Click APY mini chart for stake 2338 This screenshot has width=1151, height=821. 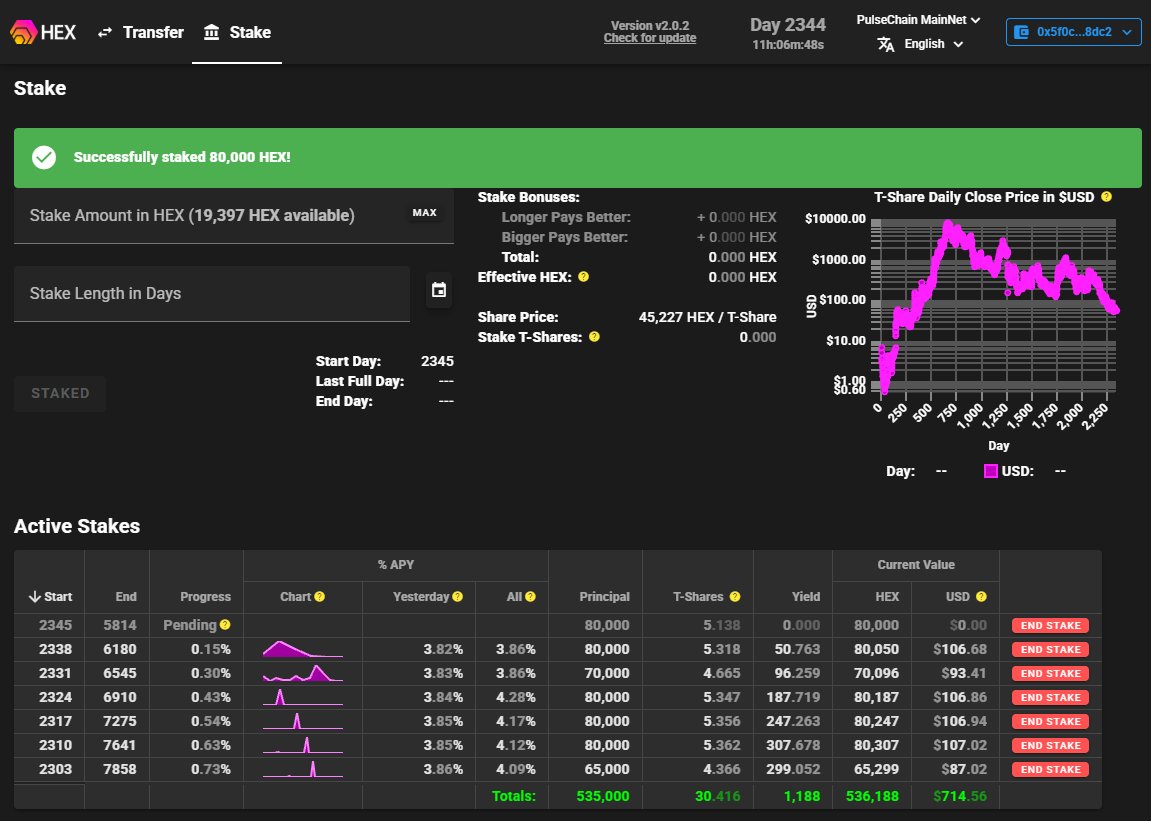pos(302,649)
